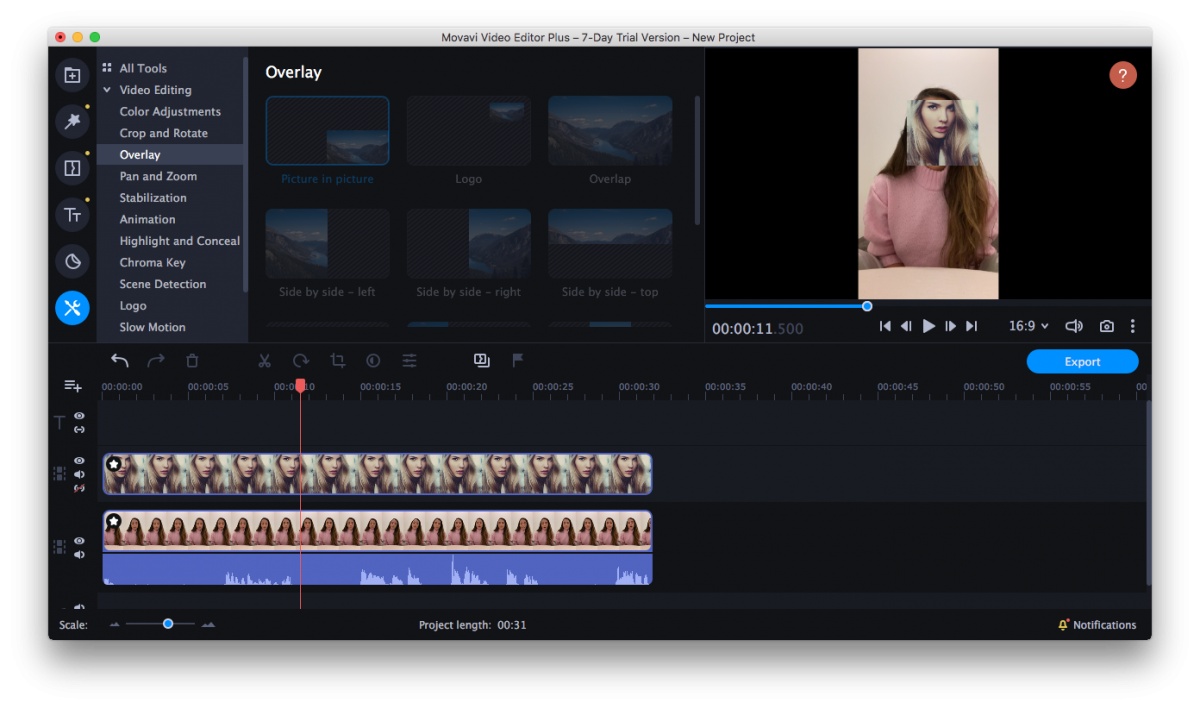
Task: Open Notifications
Action: pyautogui.click(x=1097, y=624)
